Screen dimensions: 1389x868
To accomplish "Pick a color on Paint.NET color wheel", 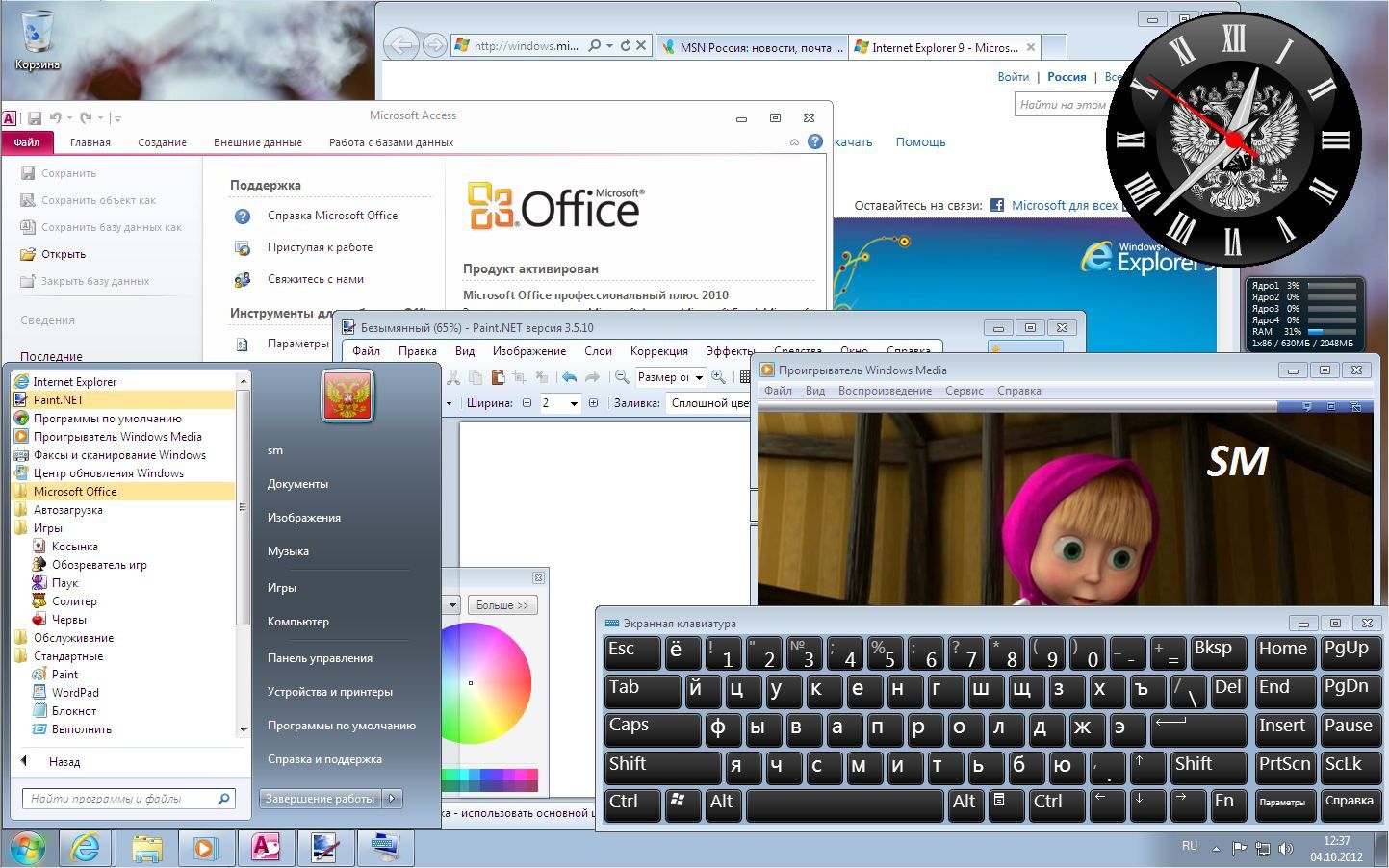I will (485, 683).
